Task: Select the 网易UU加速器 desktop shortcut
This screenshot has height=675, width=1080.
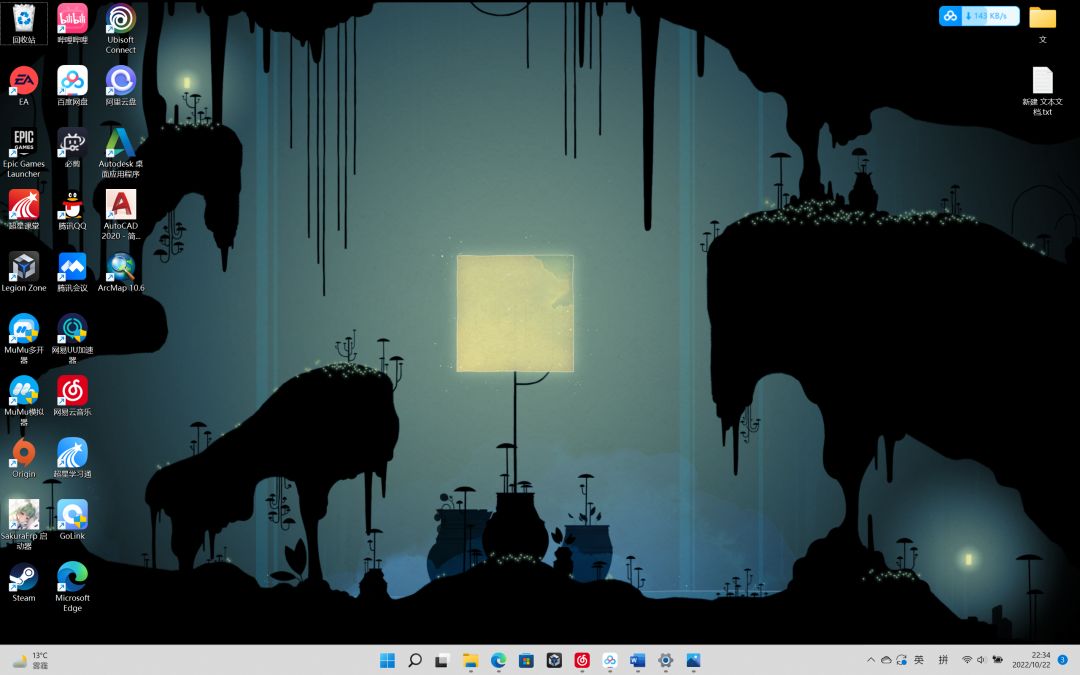Action: coord(72,338)
